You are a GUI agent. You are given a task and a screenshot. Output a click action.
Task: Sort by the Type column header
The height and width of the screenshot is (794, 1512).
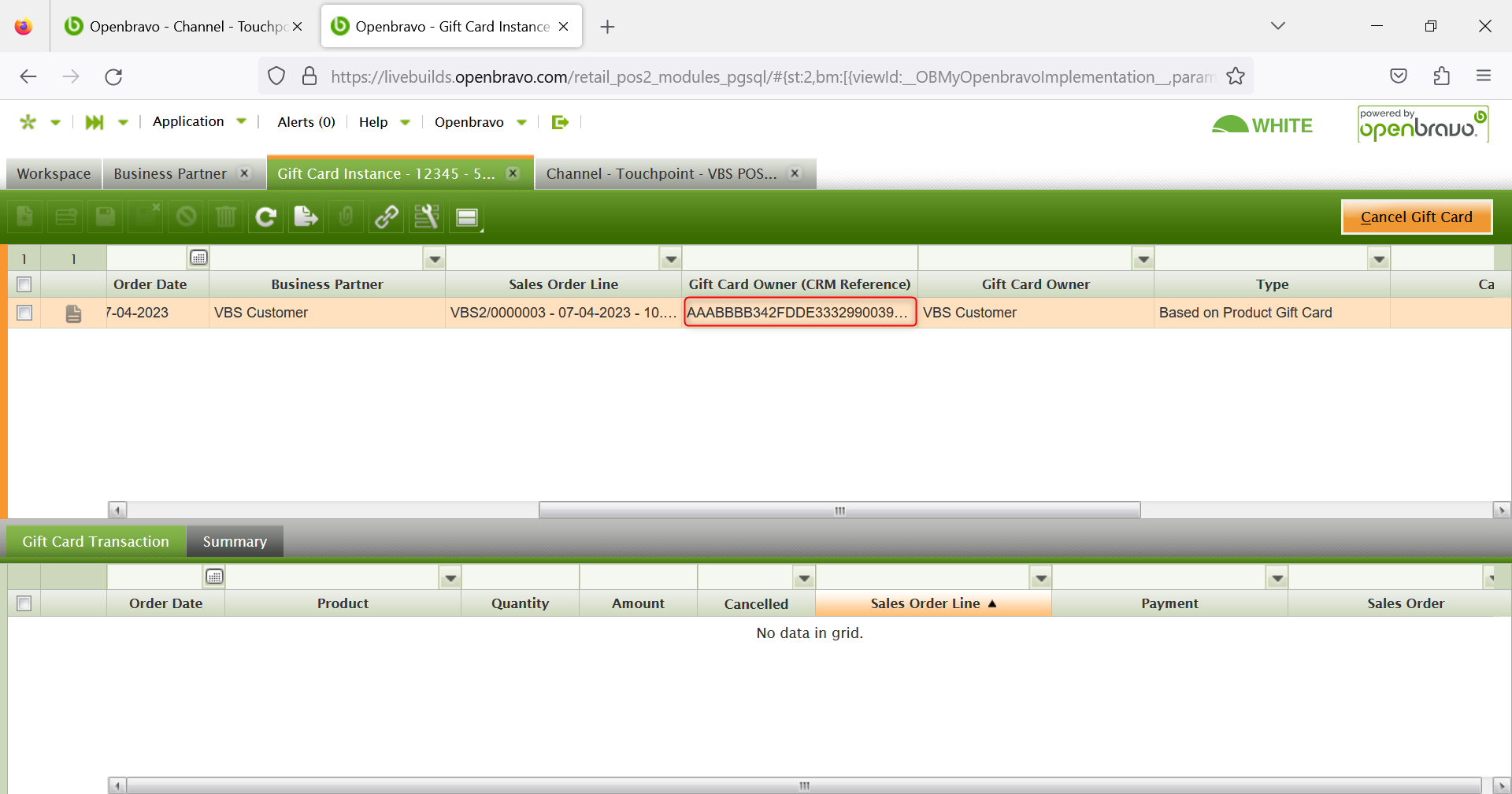(1272, 284)
